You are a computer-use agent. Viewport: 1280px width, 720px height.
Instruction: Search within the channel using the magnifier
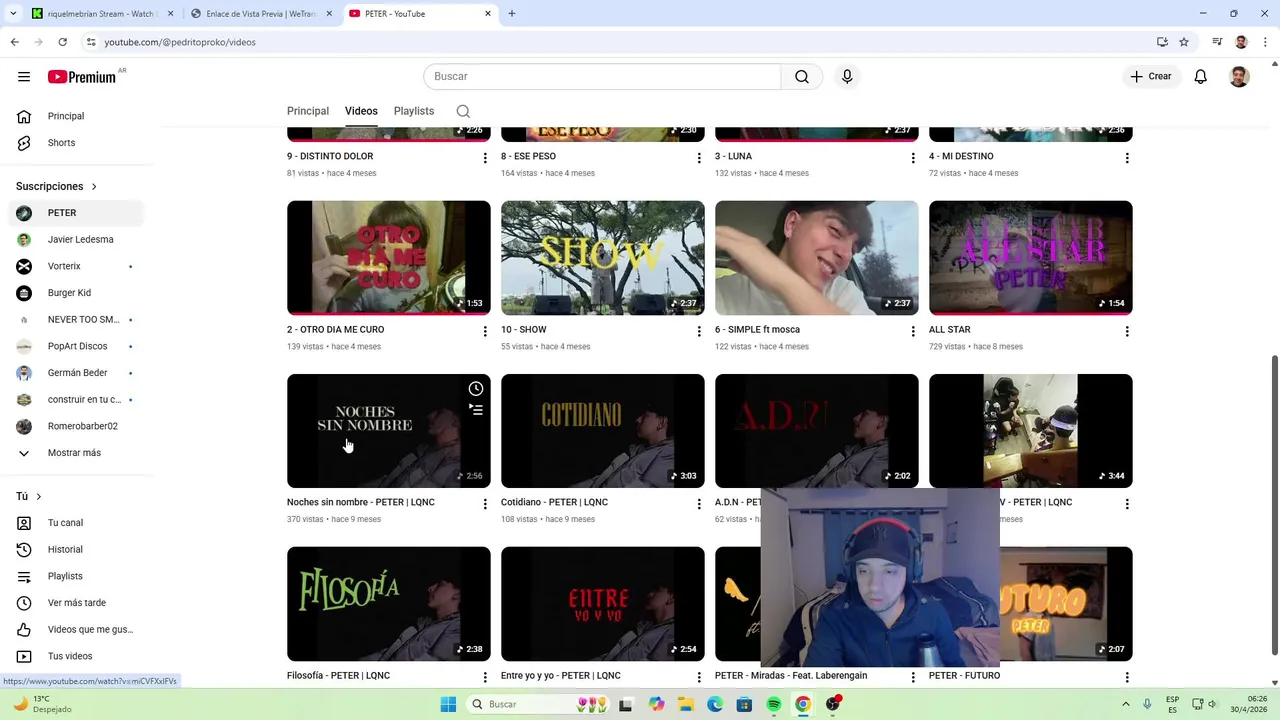pyautogui.click(x=463, y=111)
